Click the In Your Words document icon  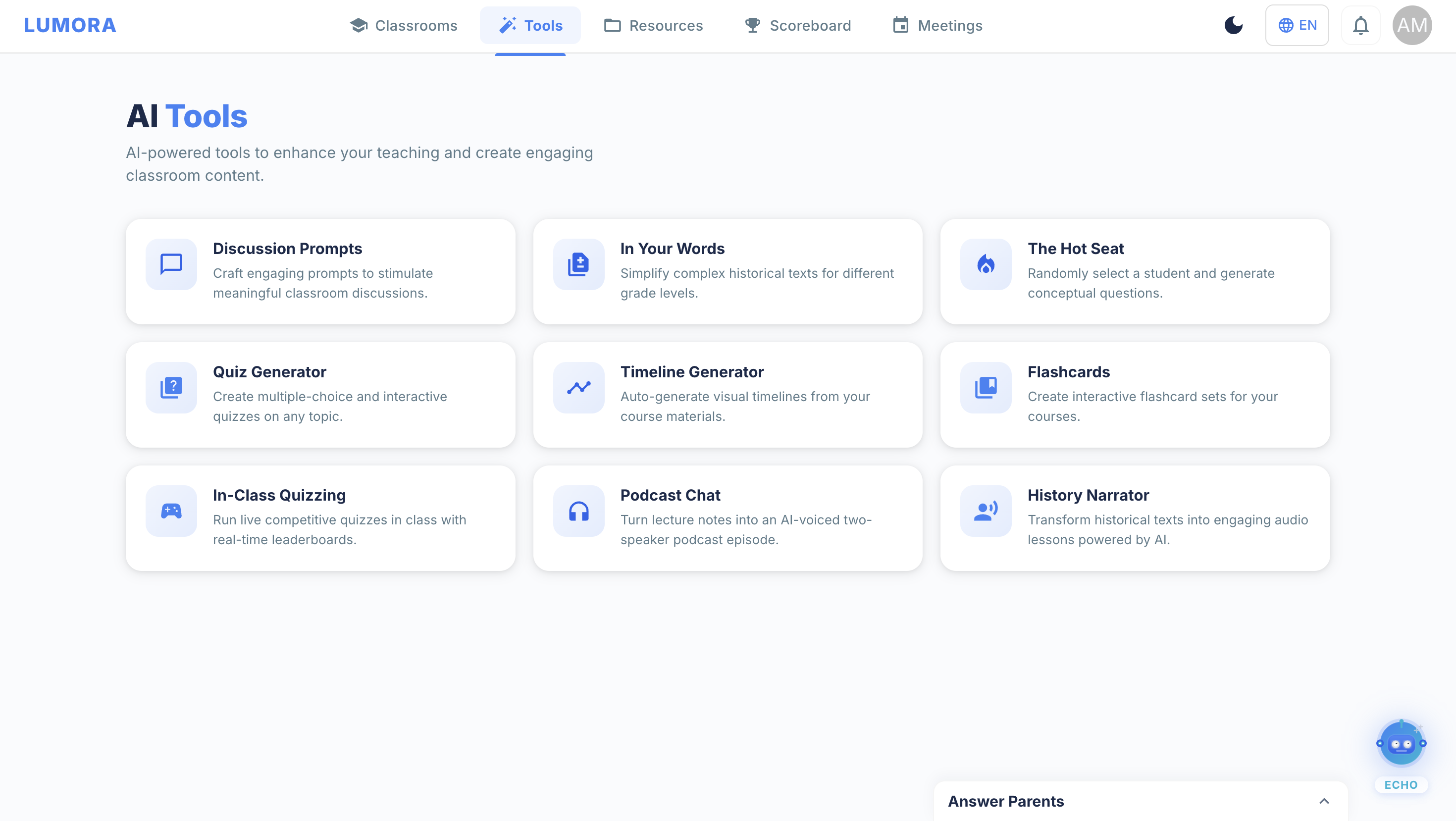point(579,264)
